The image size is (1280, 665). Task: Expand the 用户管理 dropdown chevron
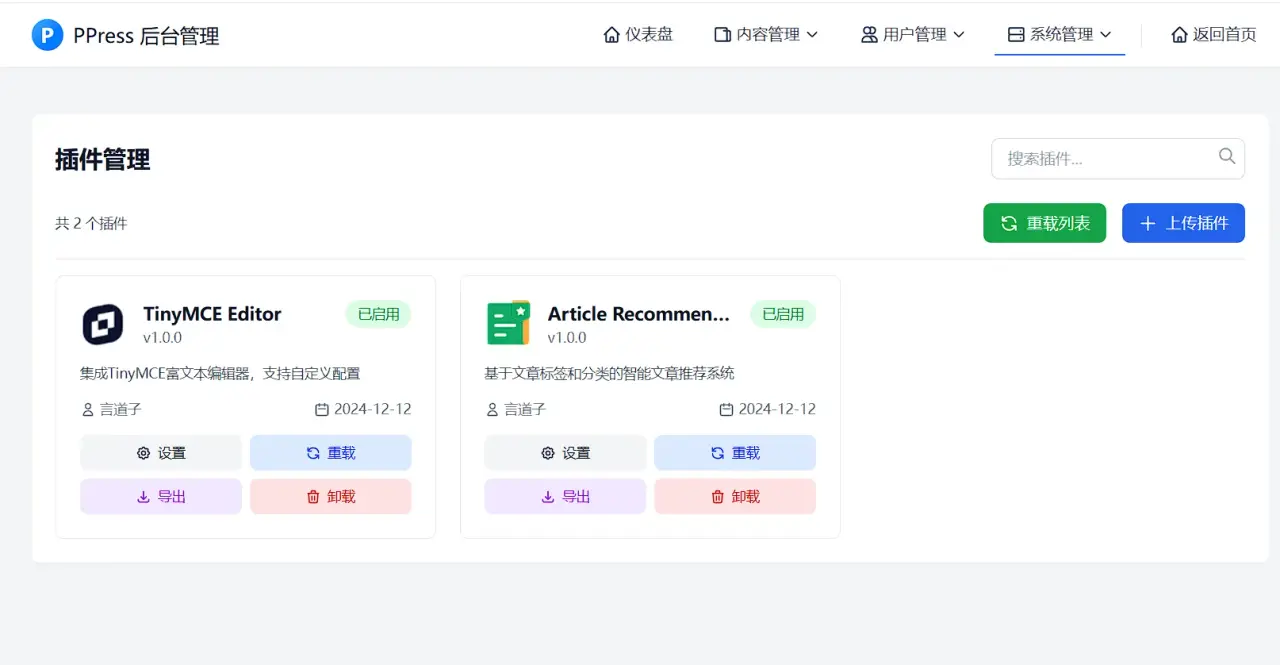[958, 35]
